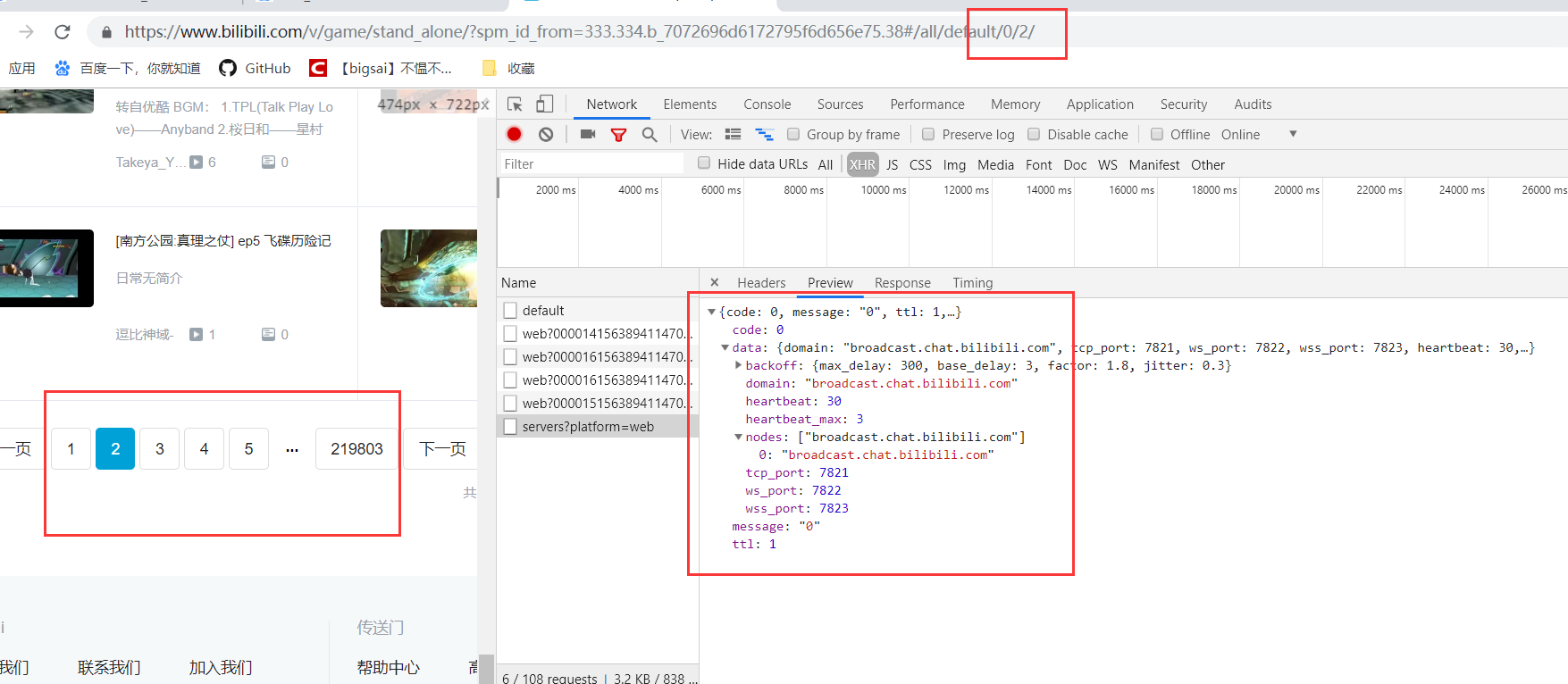Open the 百度一下 bookmark
Screen dimensions: 1568x684
coord(129,68)
